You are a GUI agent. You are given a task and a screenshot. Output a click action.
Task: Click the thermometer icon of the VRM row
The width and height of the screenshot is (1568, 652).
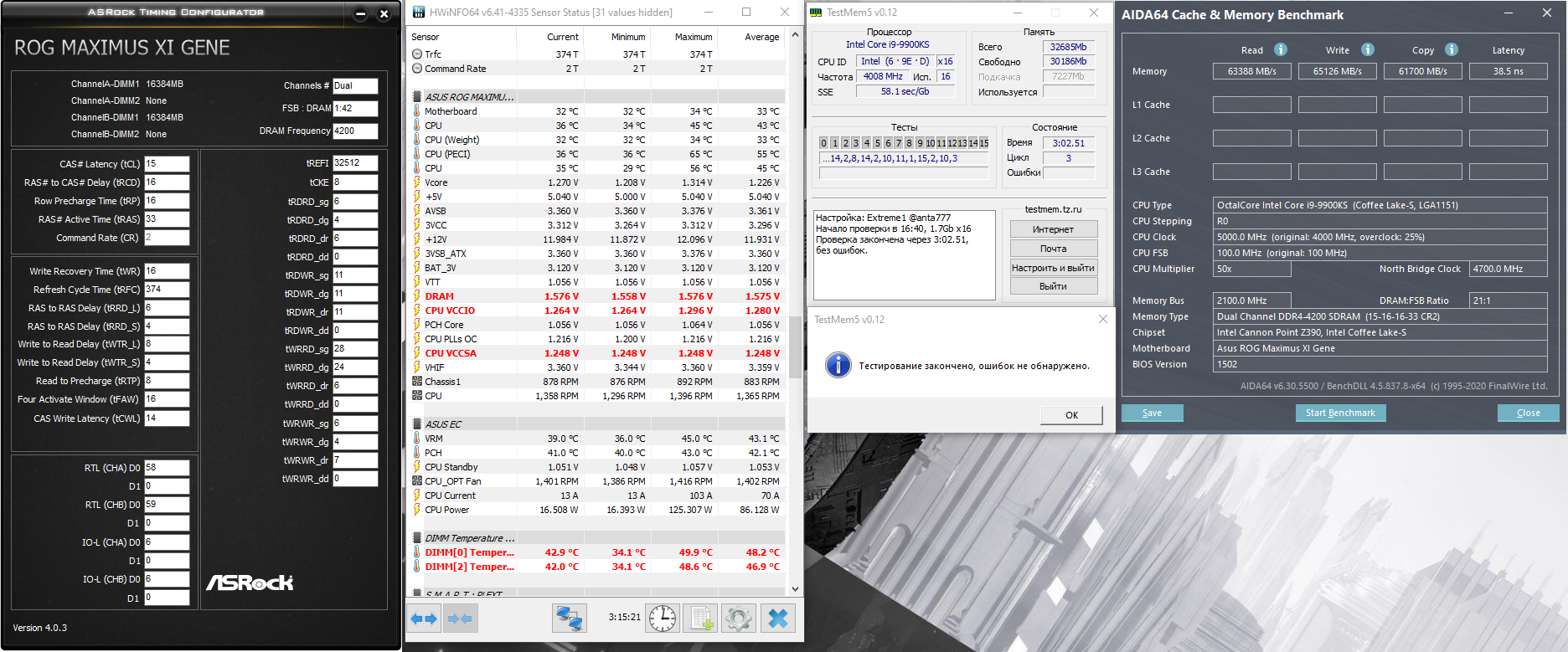pyautogui.click(x=417, y=439)
